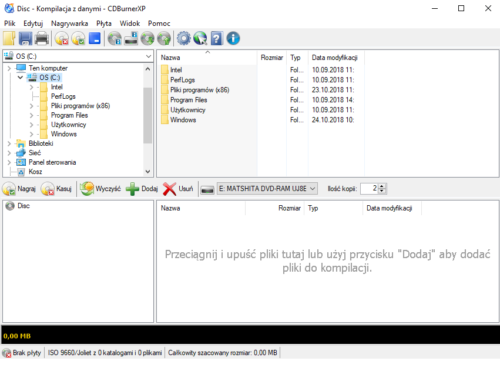The width and height of the screenshot is (500, 381).
Task: Click the second green-arrow disc toolbar icon
Action: [x=164, y=38]
